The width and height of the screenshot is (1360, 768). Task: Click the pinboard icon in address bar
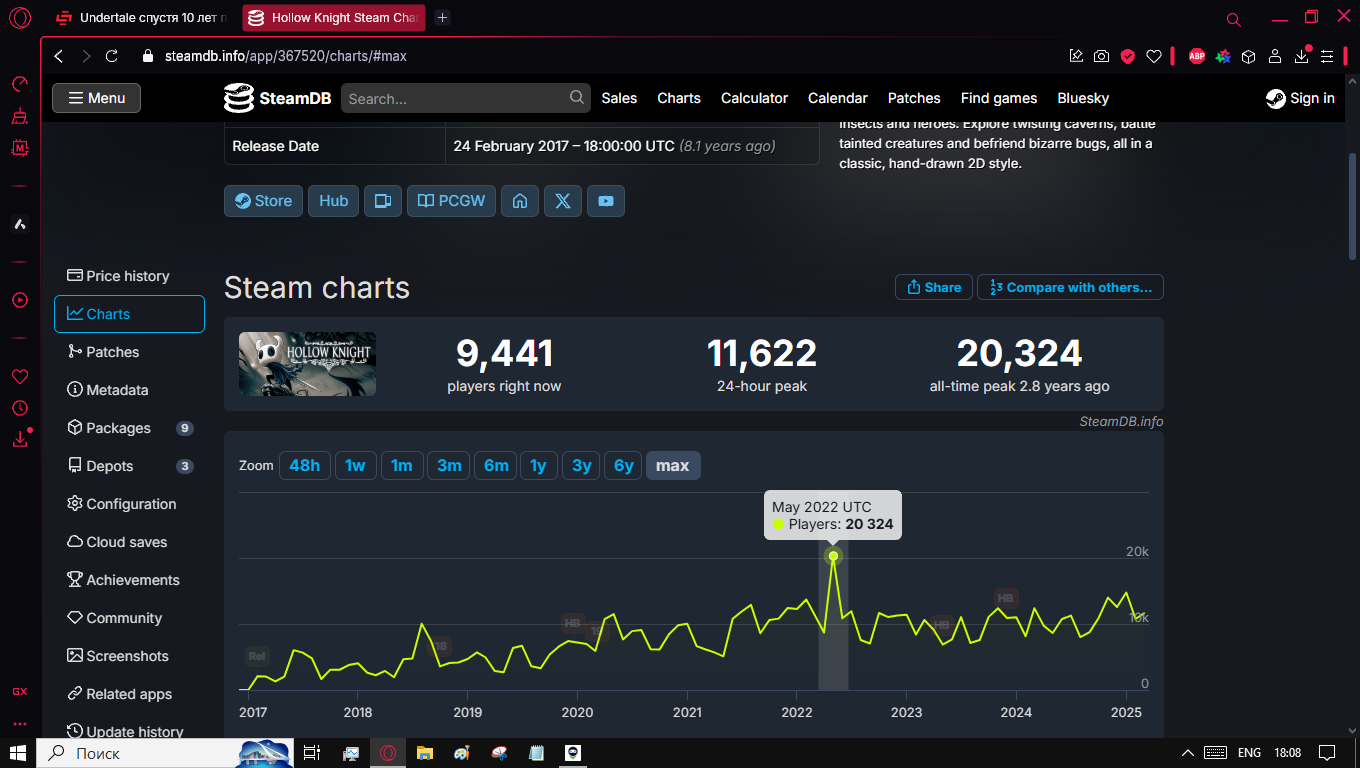point(1076,56)
